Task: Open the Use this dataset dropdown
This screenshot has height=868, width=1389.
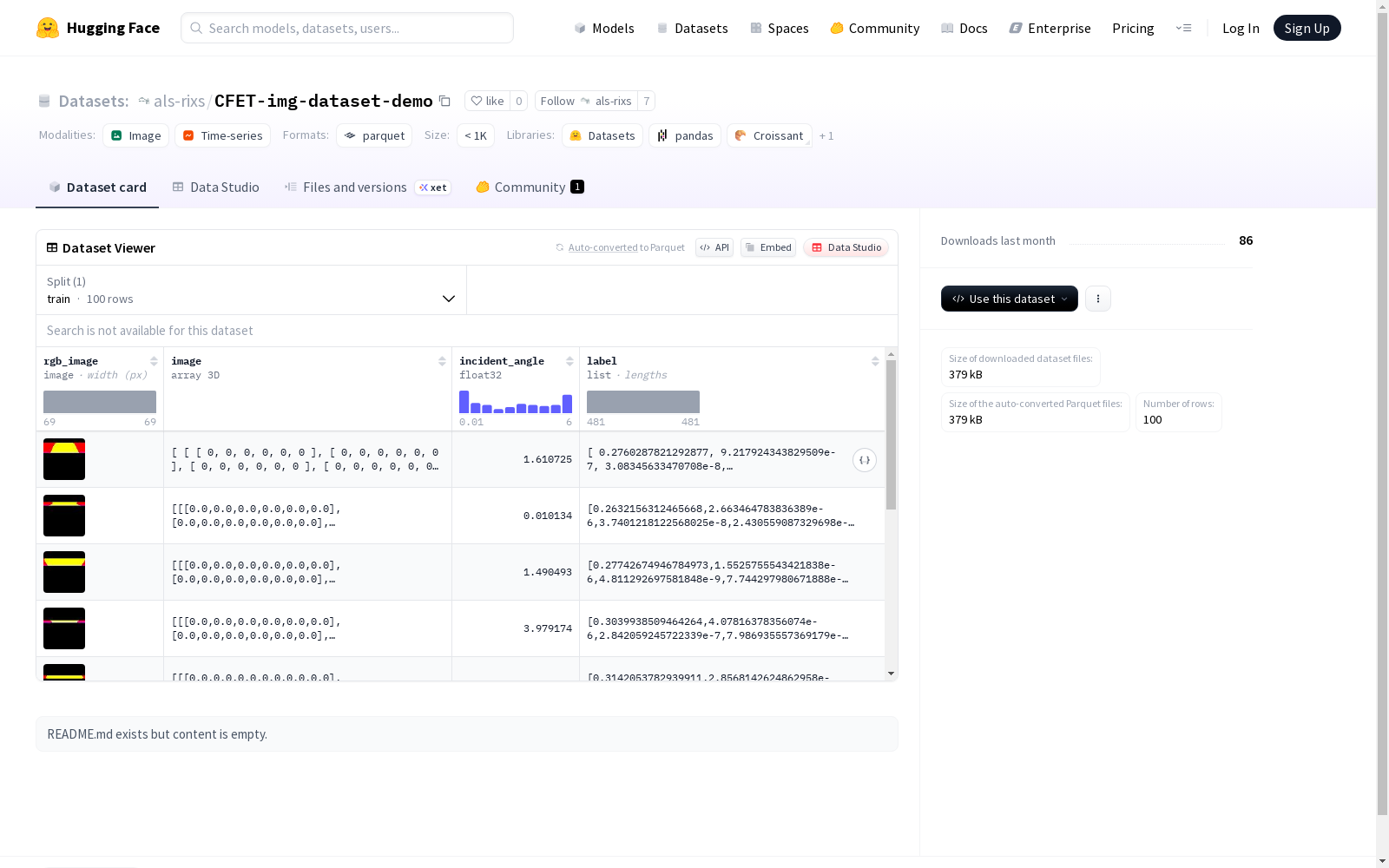Action: click(1010, 299)
